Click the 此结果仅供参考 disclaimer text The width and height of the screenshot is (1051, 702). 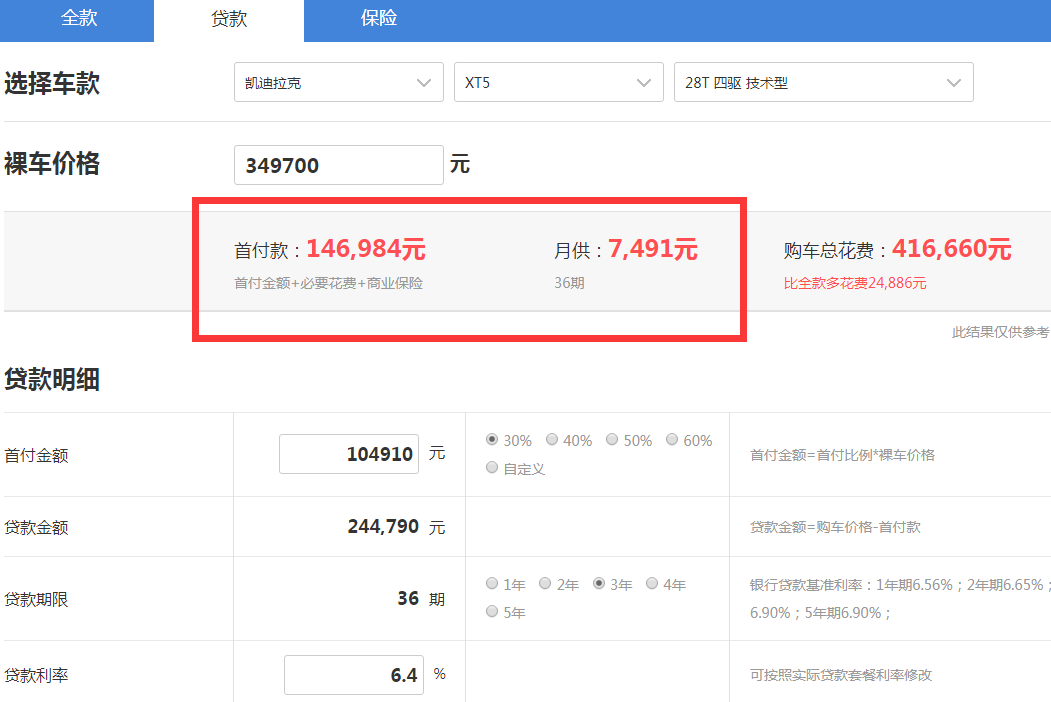click(1000, 332)
